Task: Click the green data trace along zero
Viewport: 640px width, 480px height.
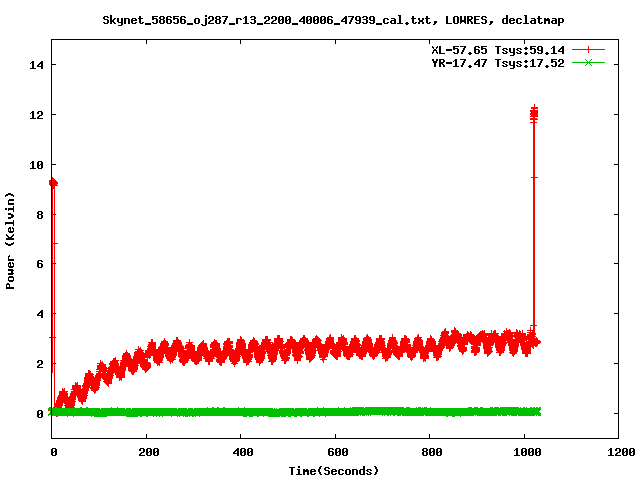Action: click(295, 411)
